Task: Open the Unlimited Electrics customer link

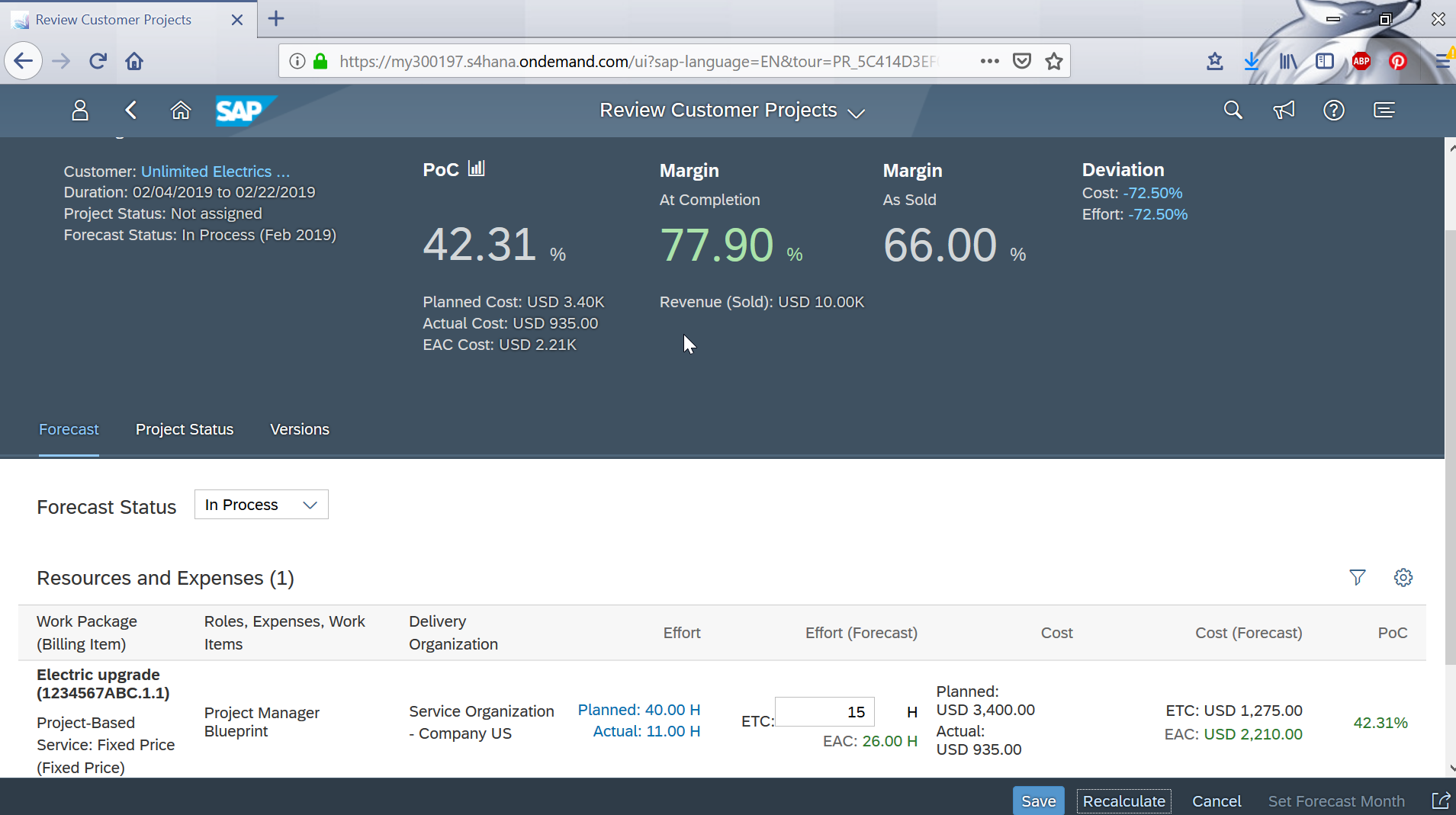Action: [214, 171]
